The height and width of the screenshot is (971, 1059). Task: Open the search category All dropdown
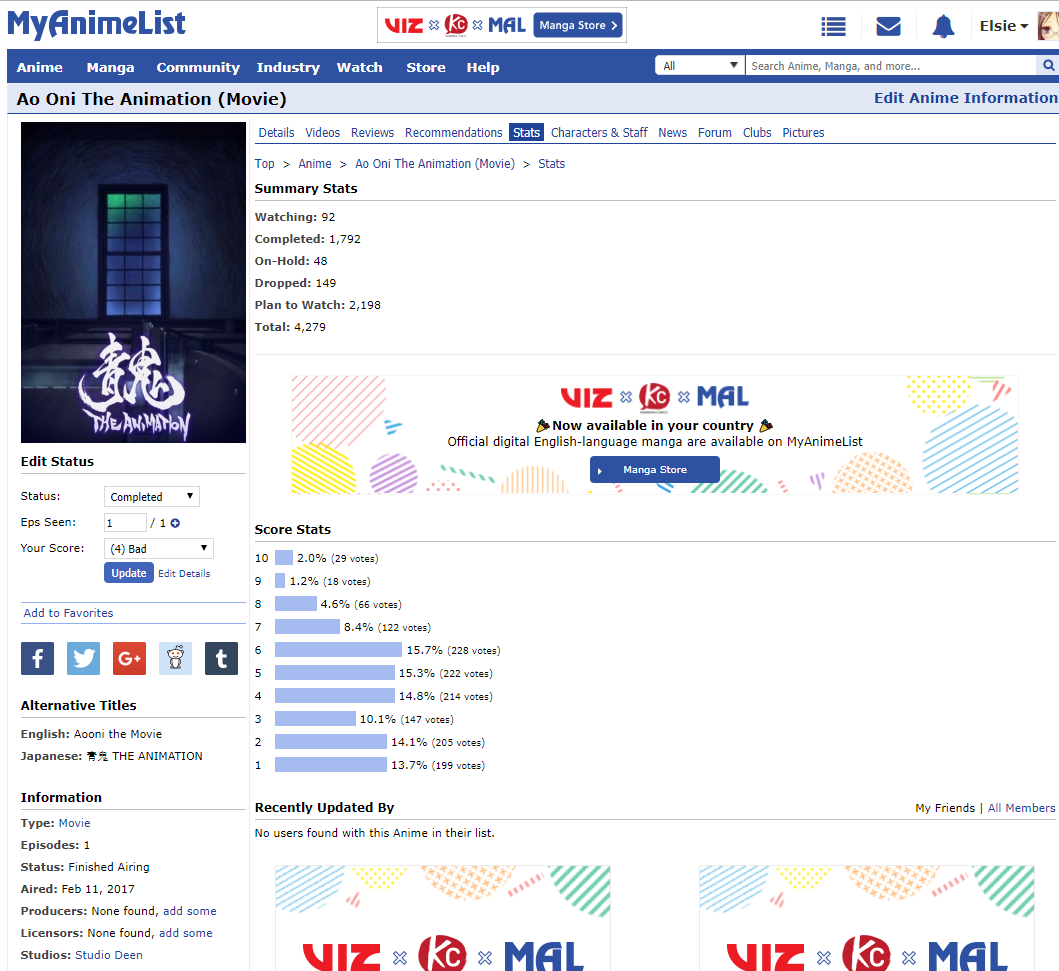699,66
